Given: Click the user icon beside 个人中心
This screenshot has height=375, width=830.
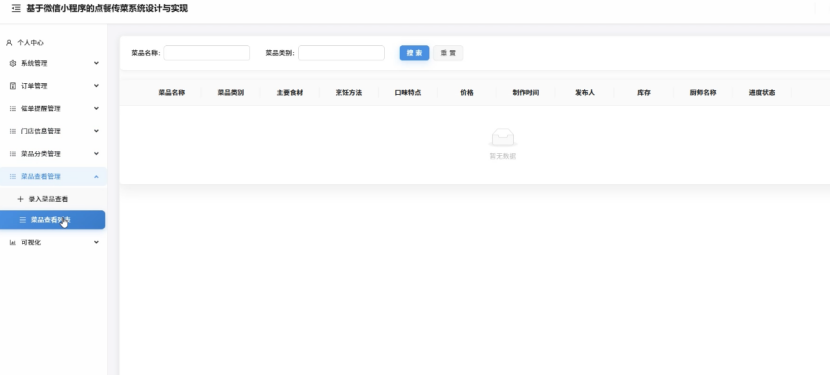Looking at the screenshot, I should 9,43.
